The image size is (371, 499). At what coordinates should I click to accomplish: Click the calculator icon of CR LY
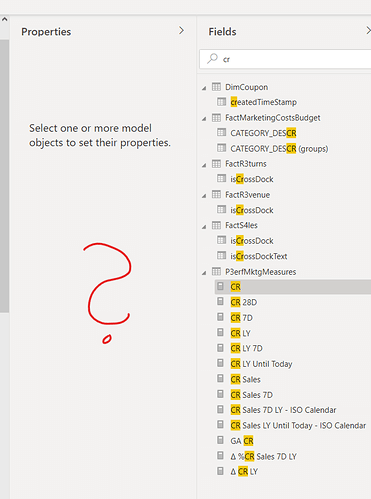(220, 332)
